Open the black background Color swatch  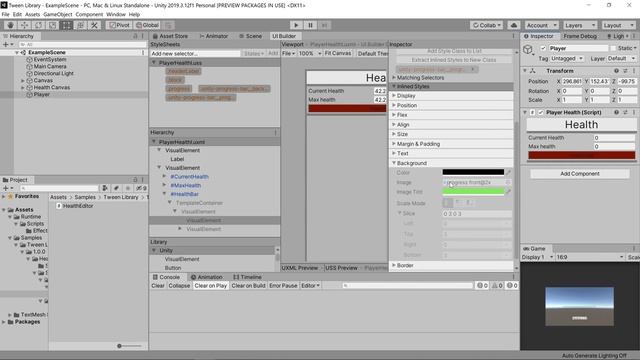pos(473,172)
